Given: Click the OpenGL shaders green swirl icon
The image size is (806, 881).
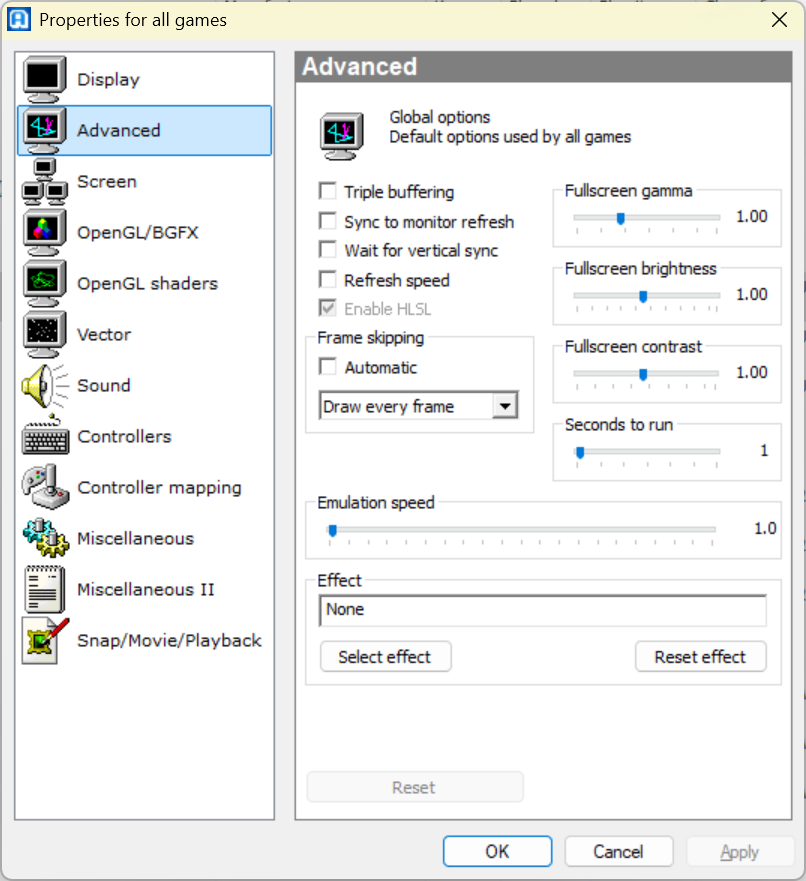Looking at the screenshot, I should 44,283.
